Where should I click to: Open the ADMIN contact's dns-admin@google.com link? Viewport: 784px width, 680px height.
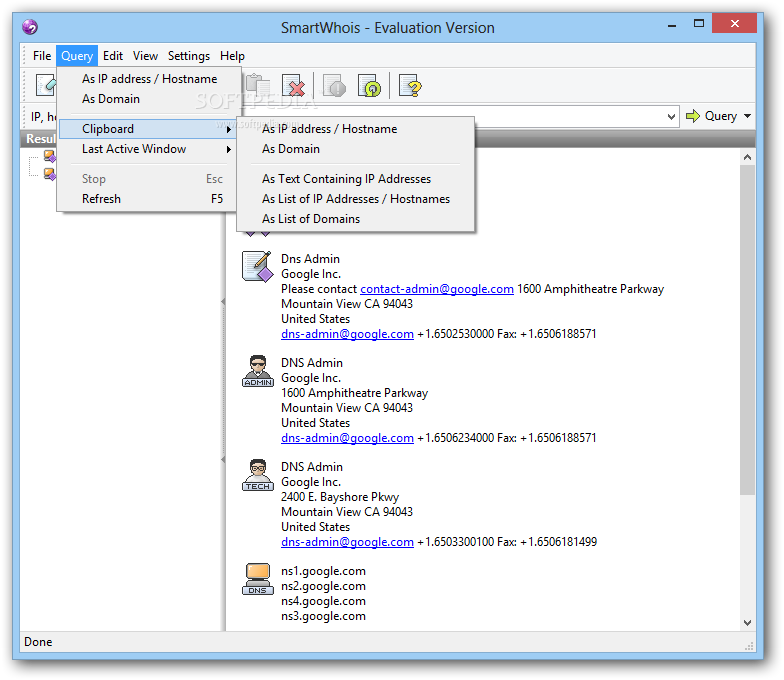[x=348, y=438]
